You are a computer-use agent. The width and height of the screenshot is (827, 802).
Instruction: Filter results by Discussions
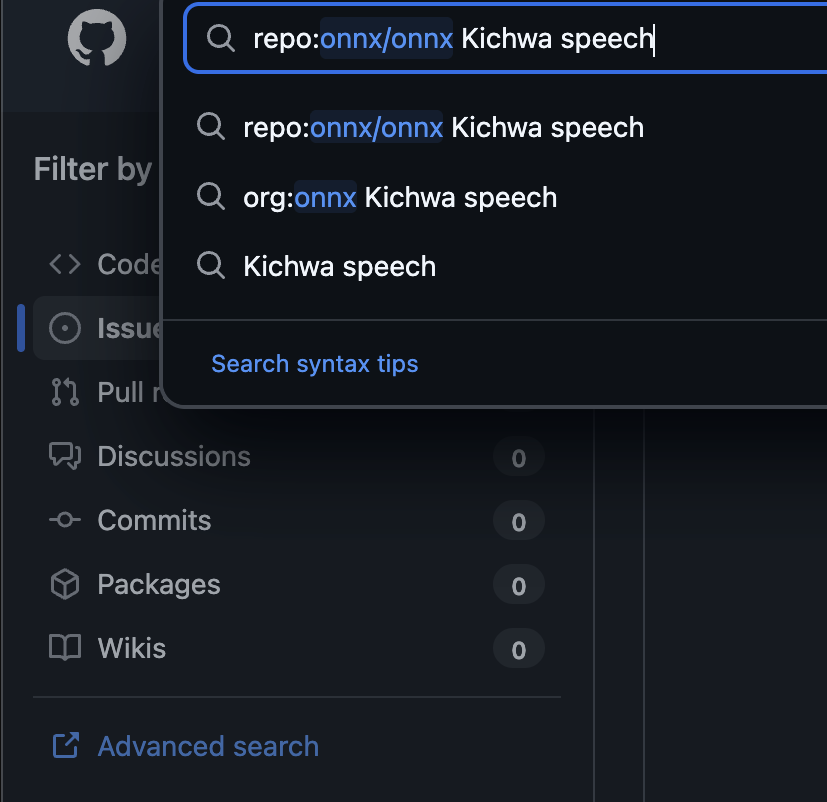click(x=174, y=457)
